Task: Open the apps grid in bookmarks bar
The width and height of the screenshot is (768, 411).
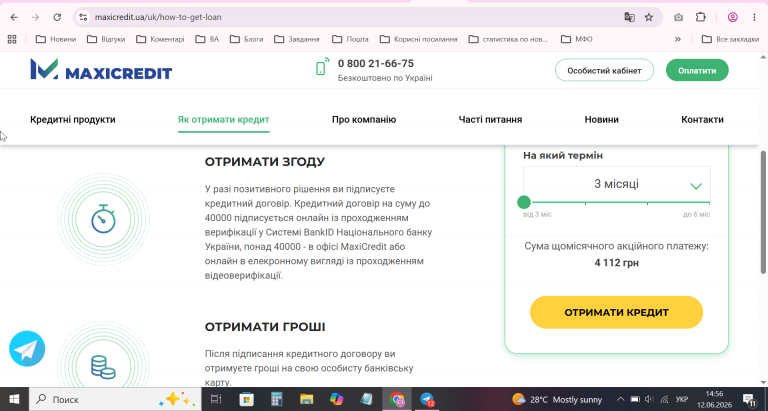Action: coord(12,39)
